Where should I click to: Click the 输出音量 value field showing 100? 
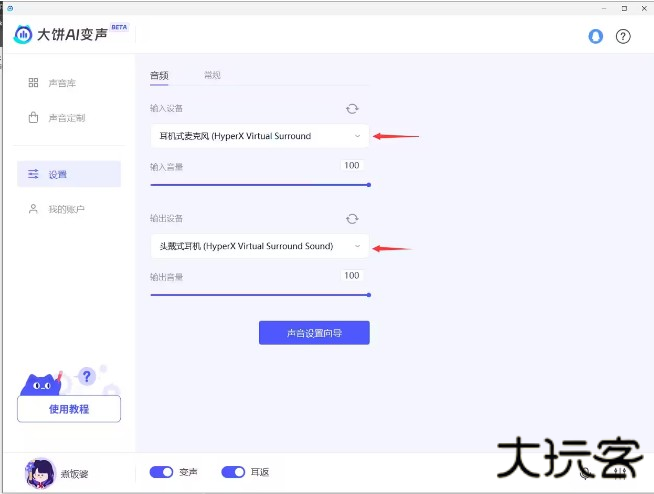352,275
